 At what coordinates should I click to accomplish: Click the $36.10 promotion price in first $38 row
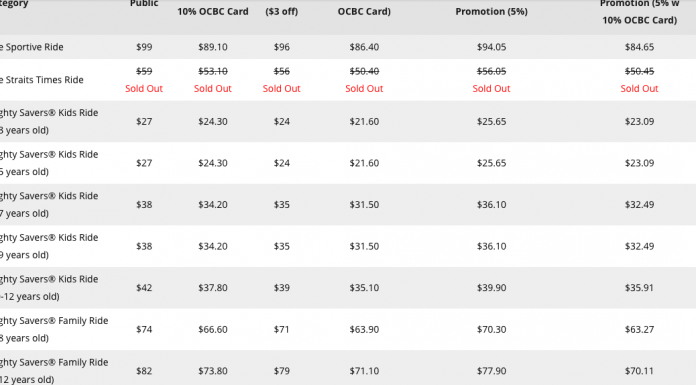(x=491, y=205)
